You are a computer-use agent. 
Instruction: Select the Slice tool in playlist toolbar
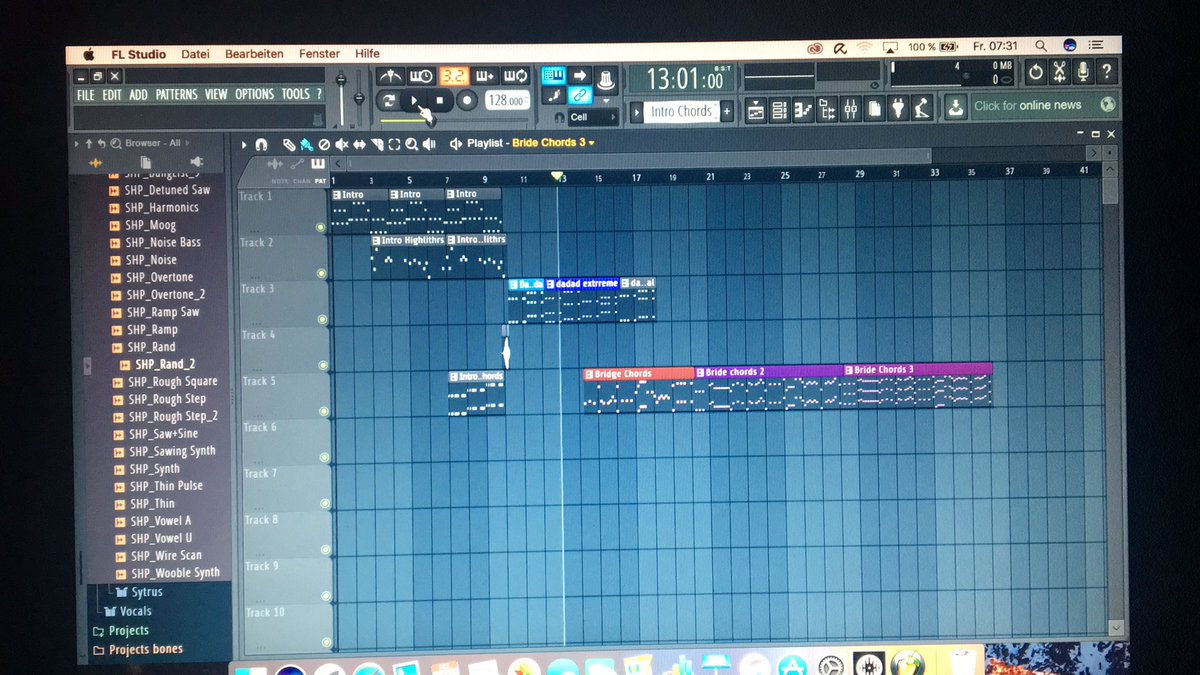pos(377,145)
